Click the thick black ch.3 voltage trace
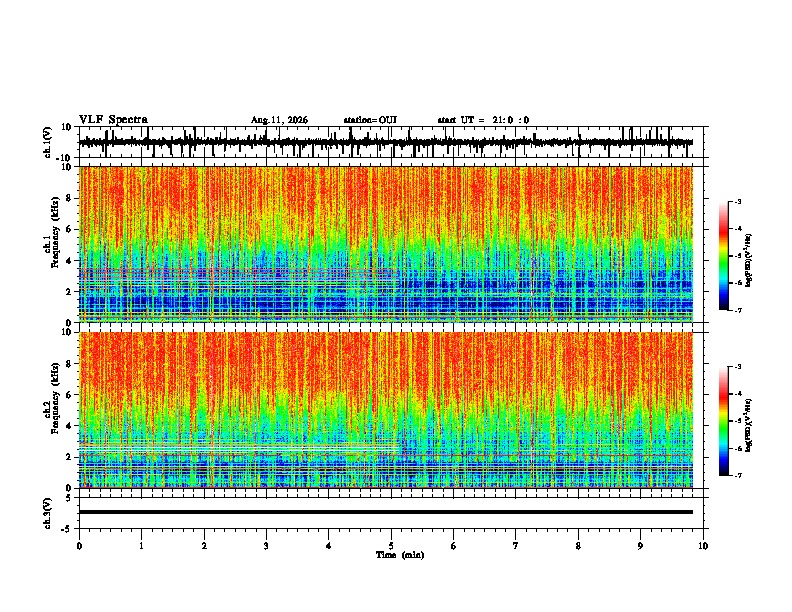Viewport: 792px width, 612px height. (385, 512)
